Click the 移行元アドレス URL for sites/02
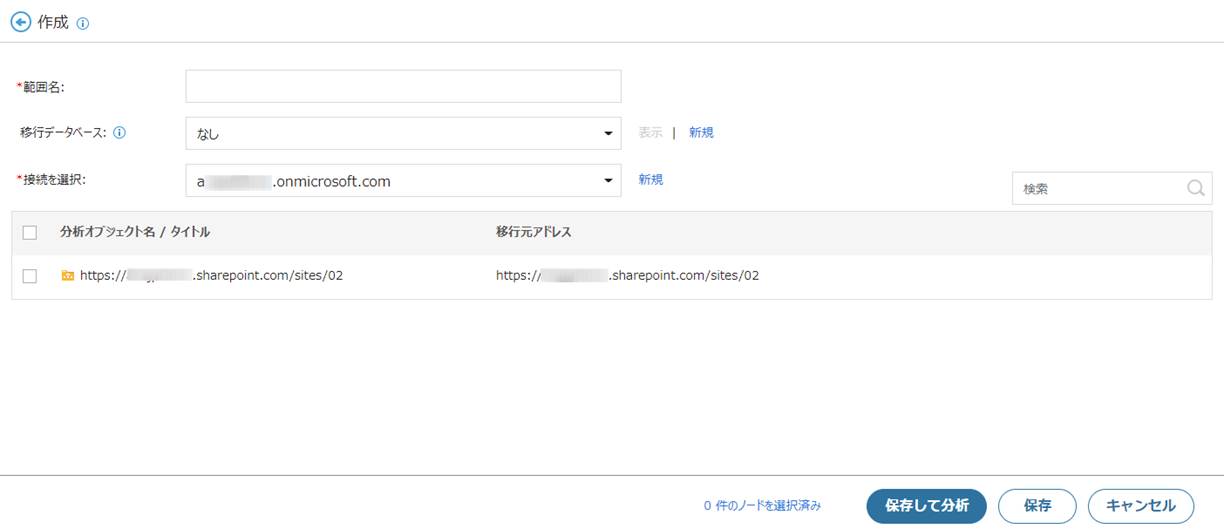Image resolution: width=1224 pixels, height=529 pixels. point(627,275)
